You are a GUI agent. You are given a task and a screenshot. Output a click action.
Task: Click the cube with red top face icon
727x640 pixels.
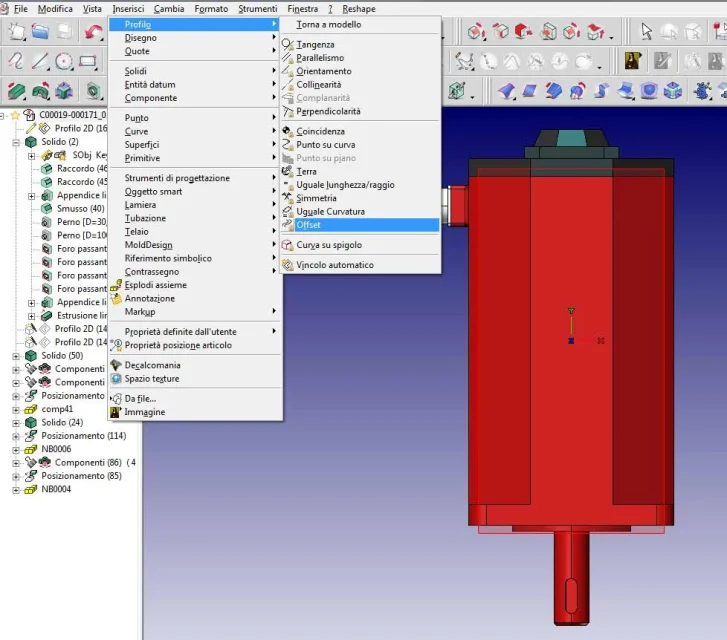[596, 32]
